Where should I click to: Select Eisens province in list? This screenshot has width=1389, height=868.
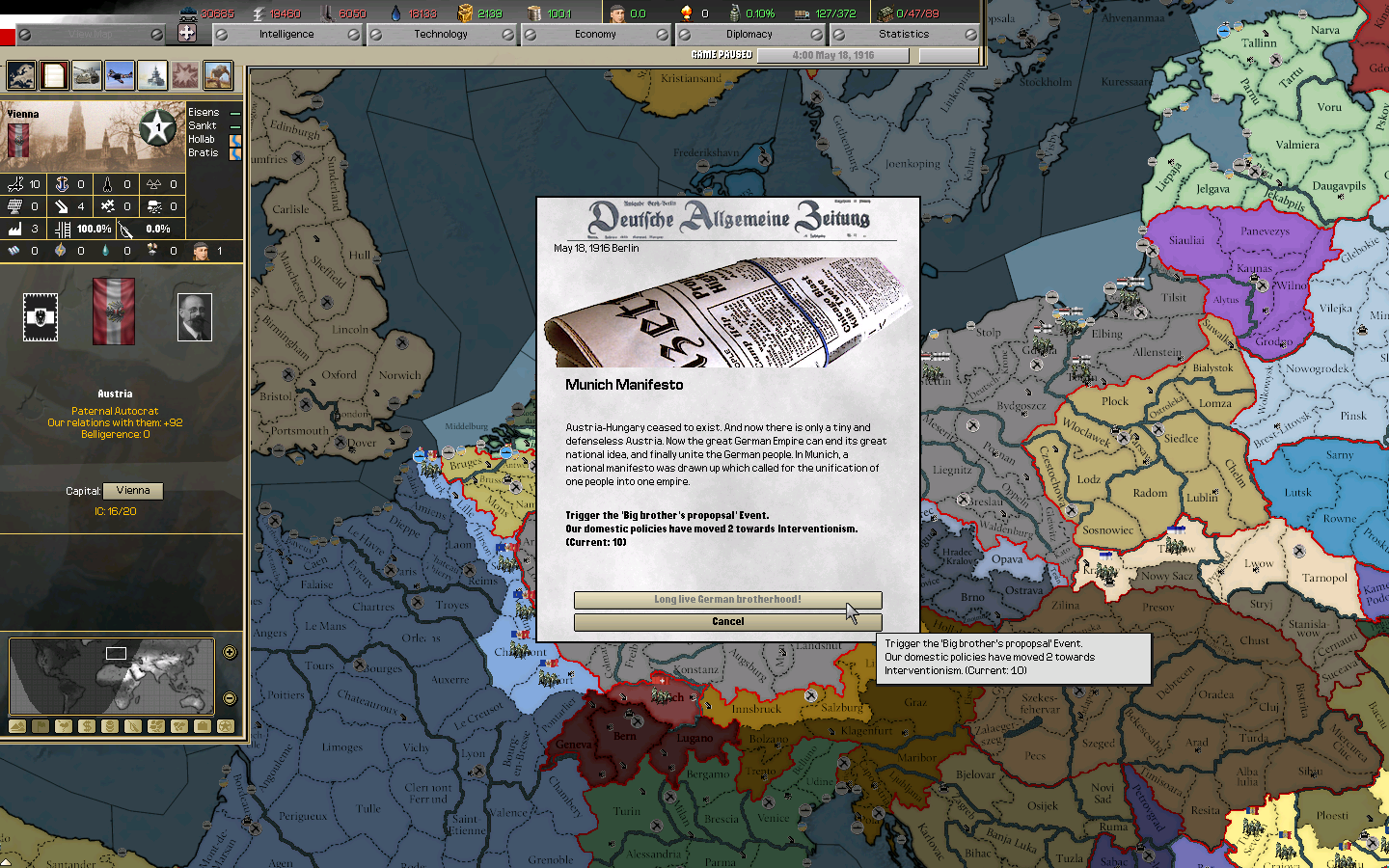(x=204, y=112)
